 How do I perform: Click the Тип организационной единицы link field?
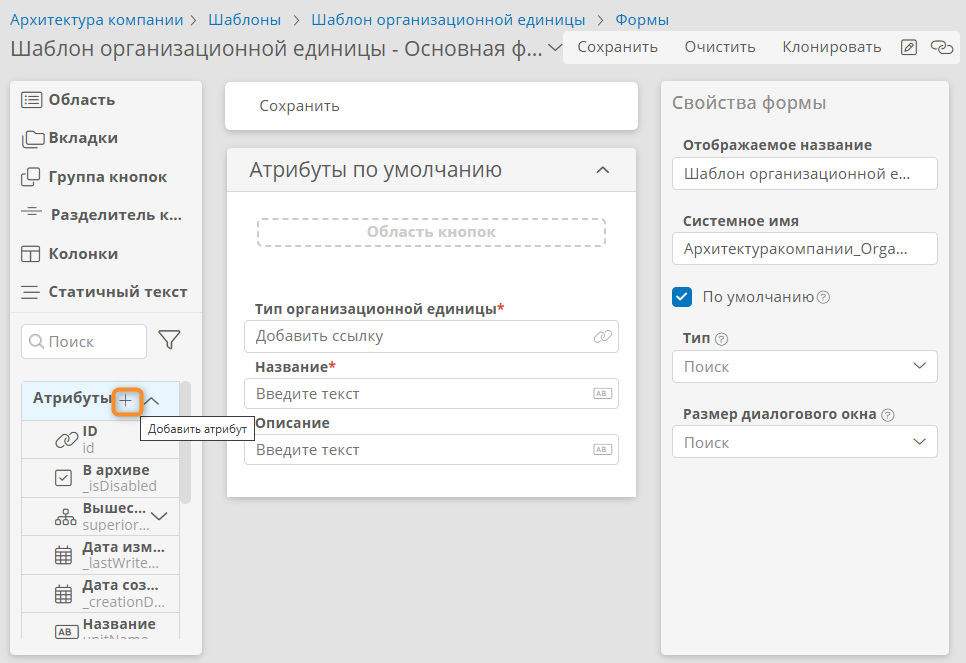pos(431,336)
